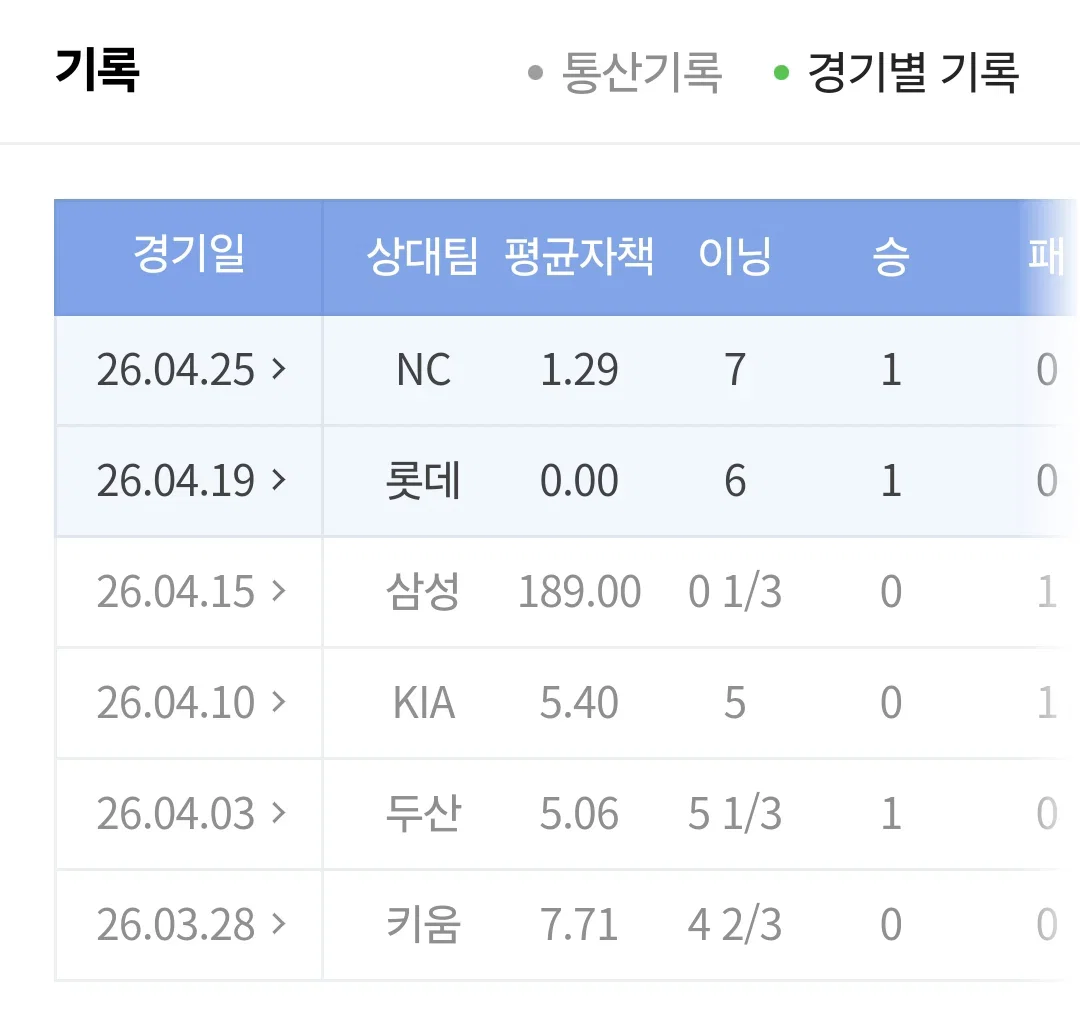Select the 통산기록 radio option
The width and height of the screenshot is (1080, 1029).
click(624, 72)
